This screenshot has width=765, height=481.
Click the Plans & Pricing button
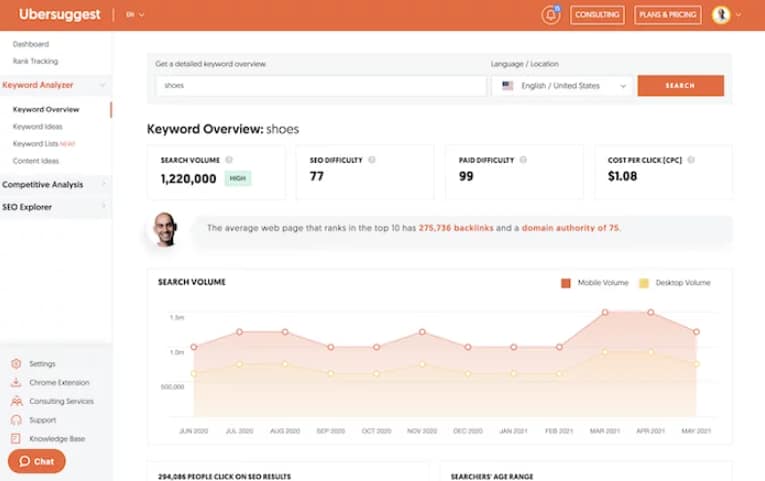tap(668, 15)
